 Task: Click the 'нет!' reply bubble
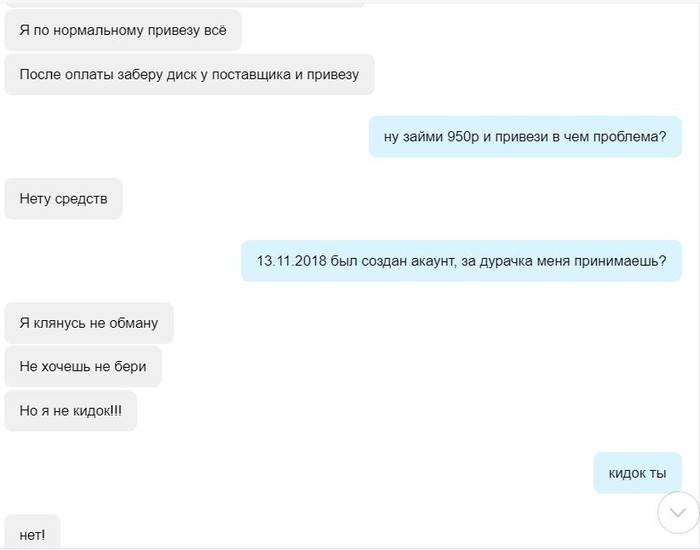(32, 533)
